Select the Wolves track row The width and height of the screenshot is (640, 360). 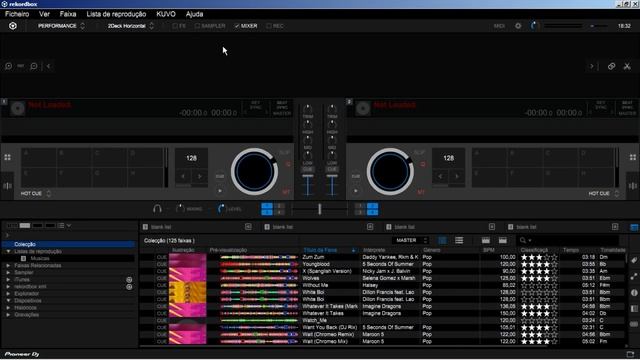tap(383, 278)
